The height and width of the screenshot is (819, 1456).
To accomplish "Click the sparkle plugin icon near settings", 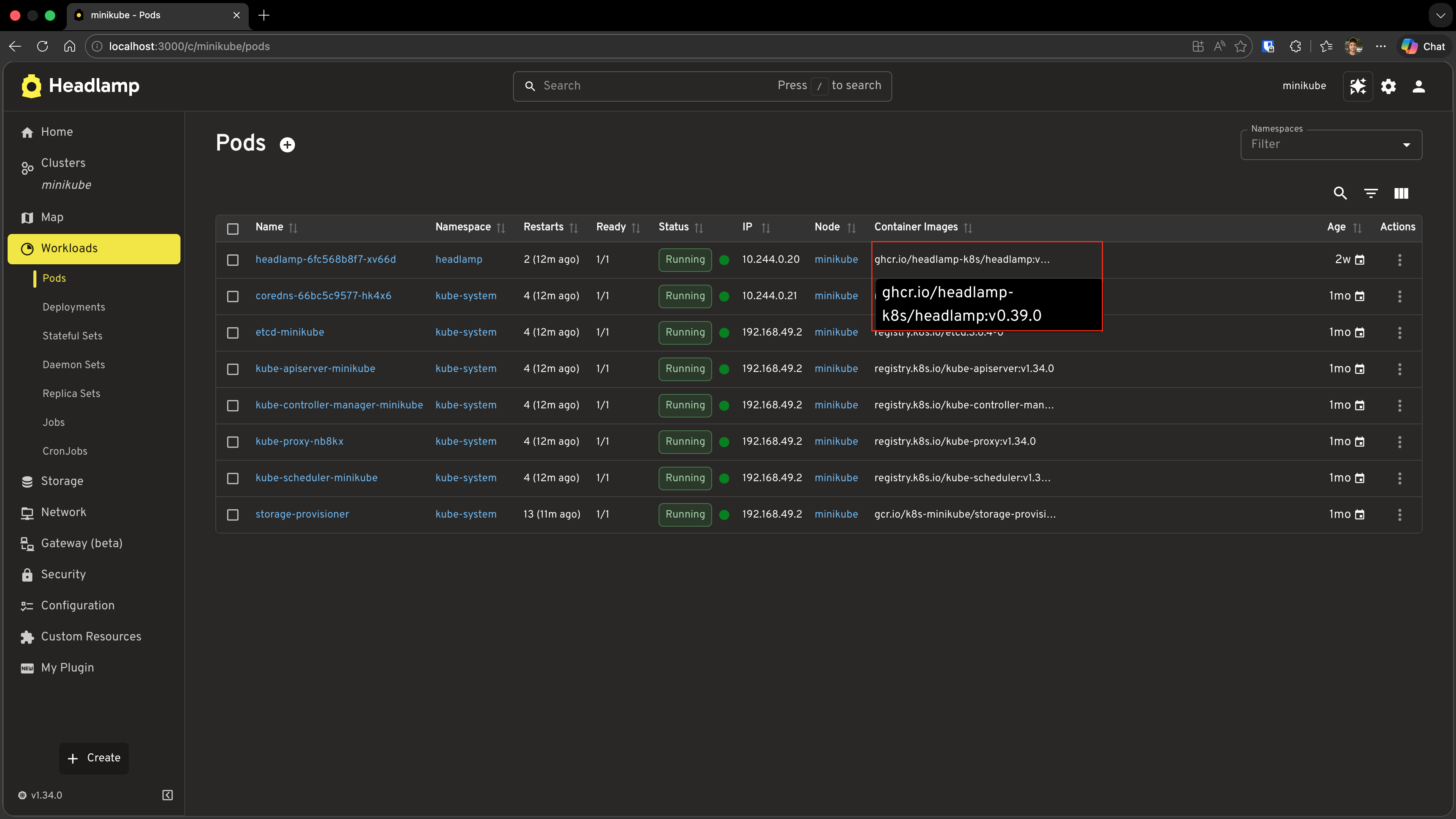I will 1358,86.
